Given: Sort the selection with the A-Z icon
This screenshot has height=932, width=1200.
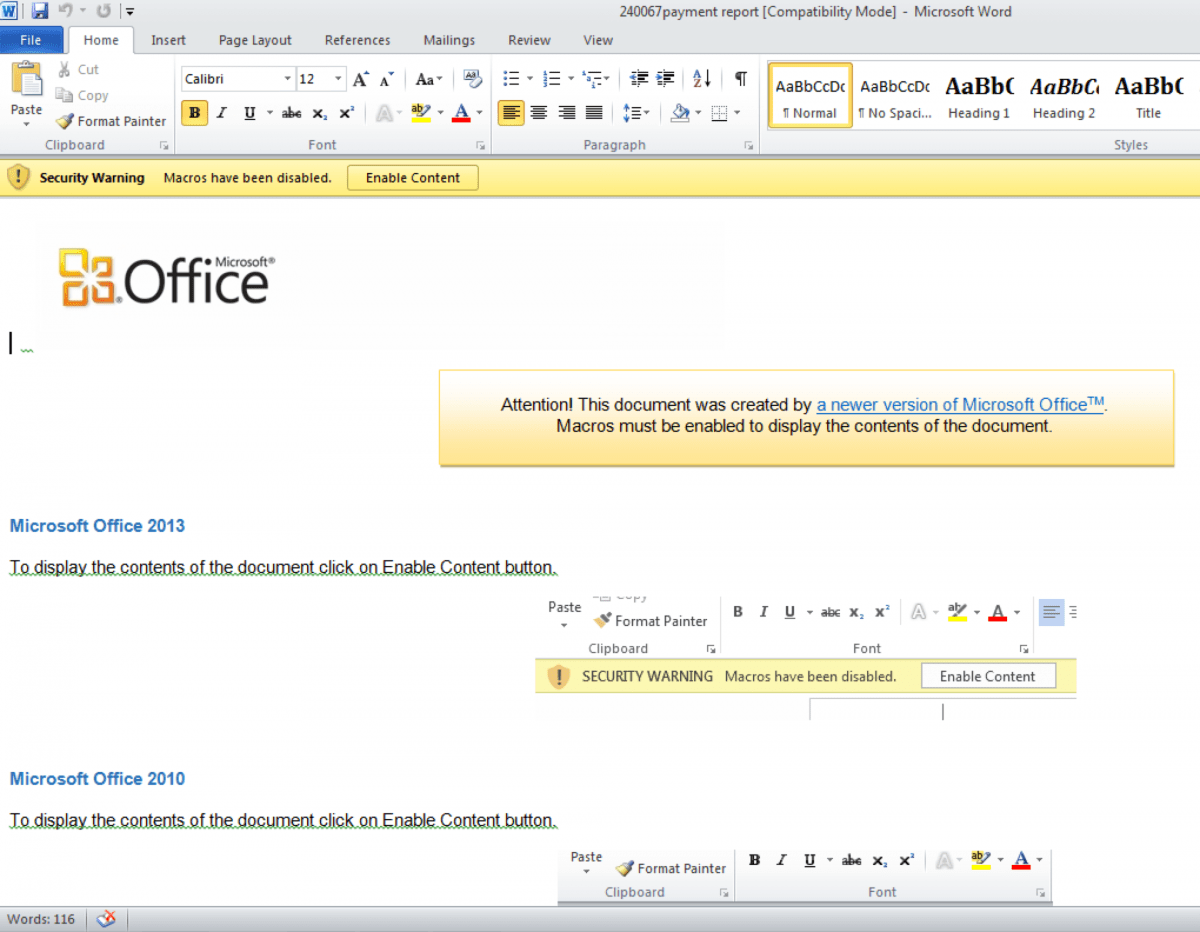Looking at the screenshot, I should tap(702, 79).
